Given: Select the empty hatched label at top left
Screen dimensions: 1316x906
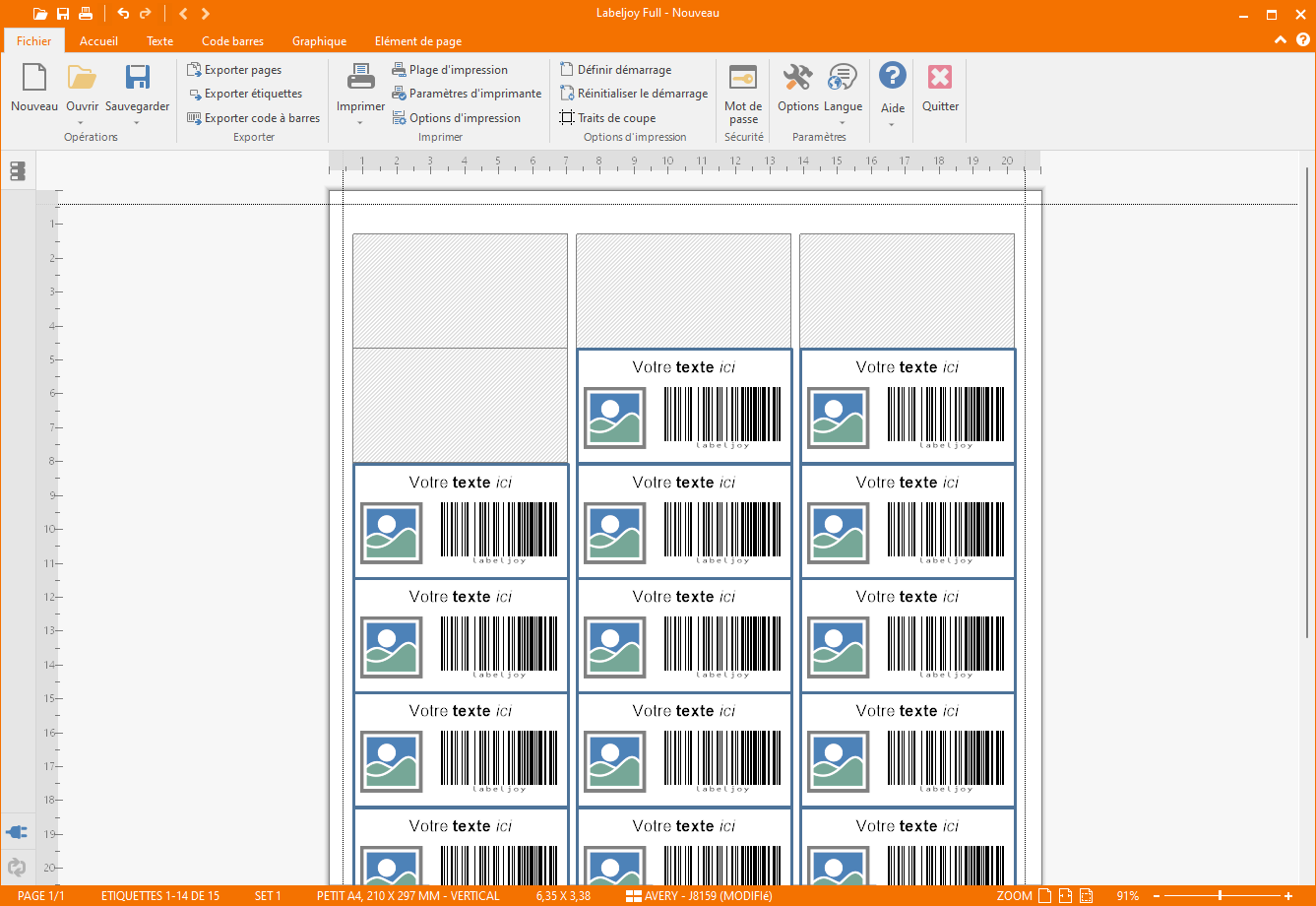Looking at the screenshot, I should [460, 291].
